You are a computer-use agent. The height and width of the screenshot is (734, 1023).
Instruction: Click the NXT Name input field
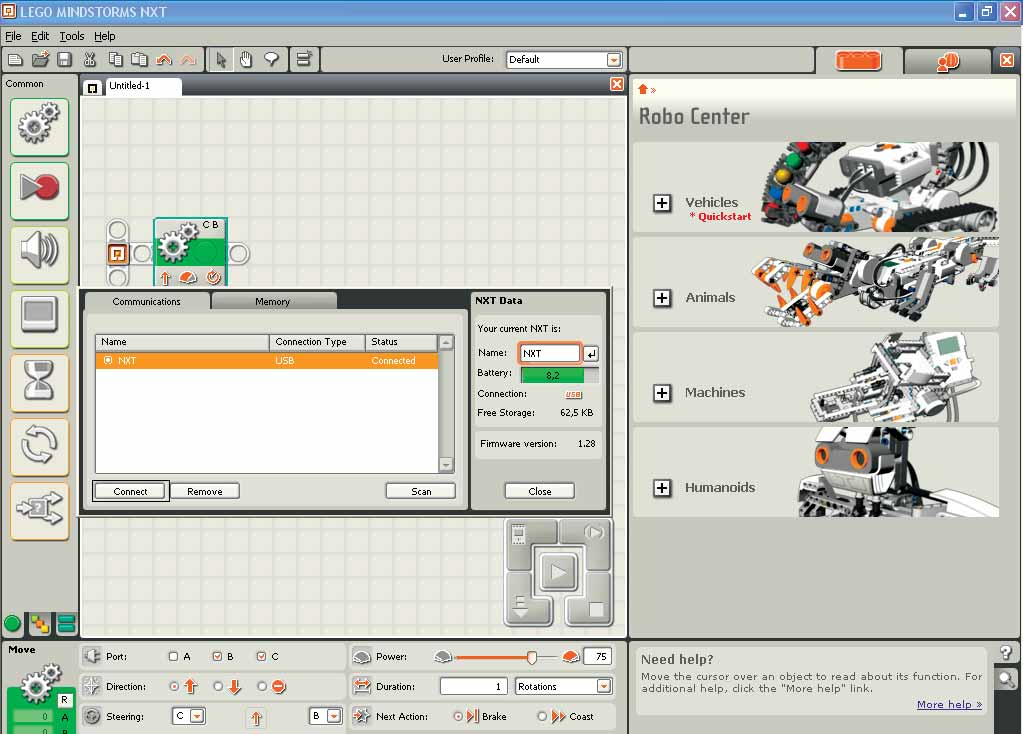[550, 353]
